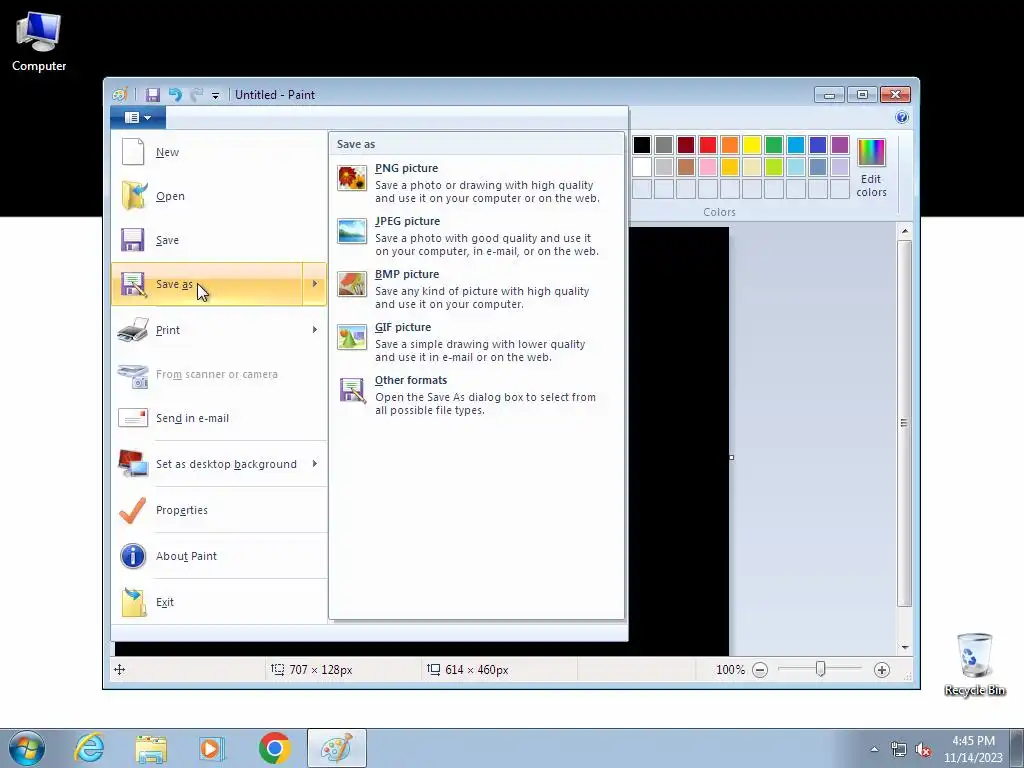
Task: Click the network tray icon
Action: 899,749
